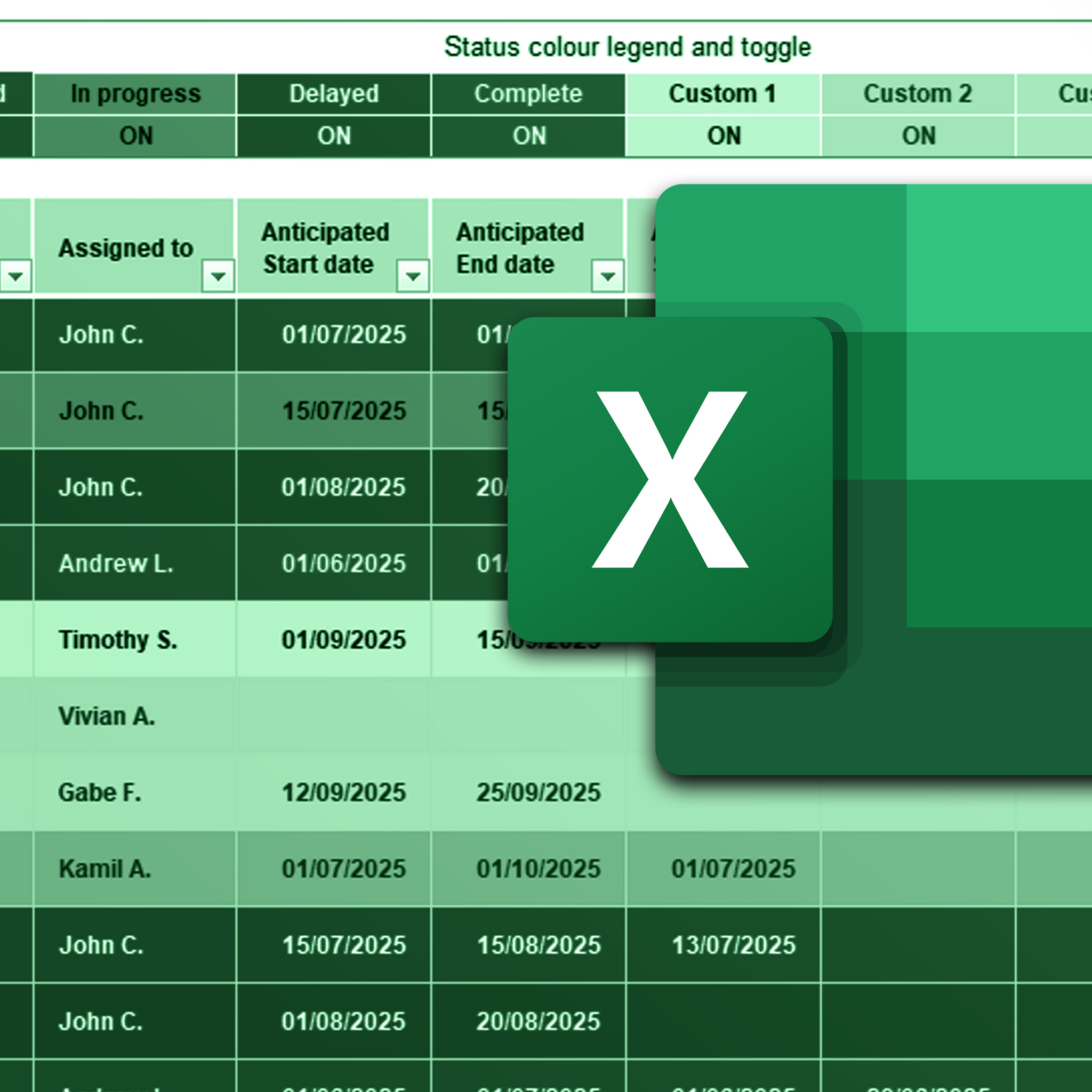1092x1092 pixels.
Task: Open the filter dropdown left of Assigned to
Action: pos(15,276)
